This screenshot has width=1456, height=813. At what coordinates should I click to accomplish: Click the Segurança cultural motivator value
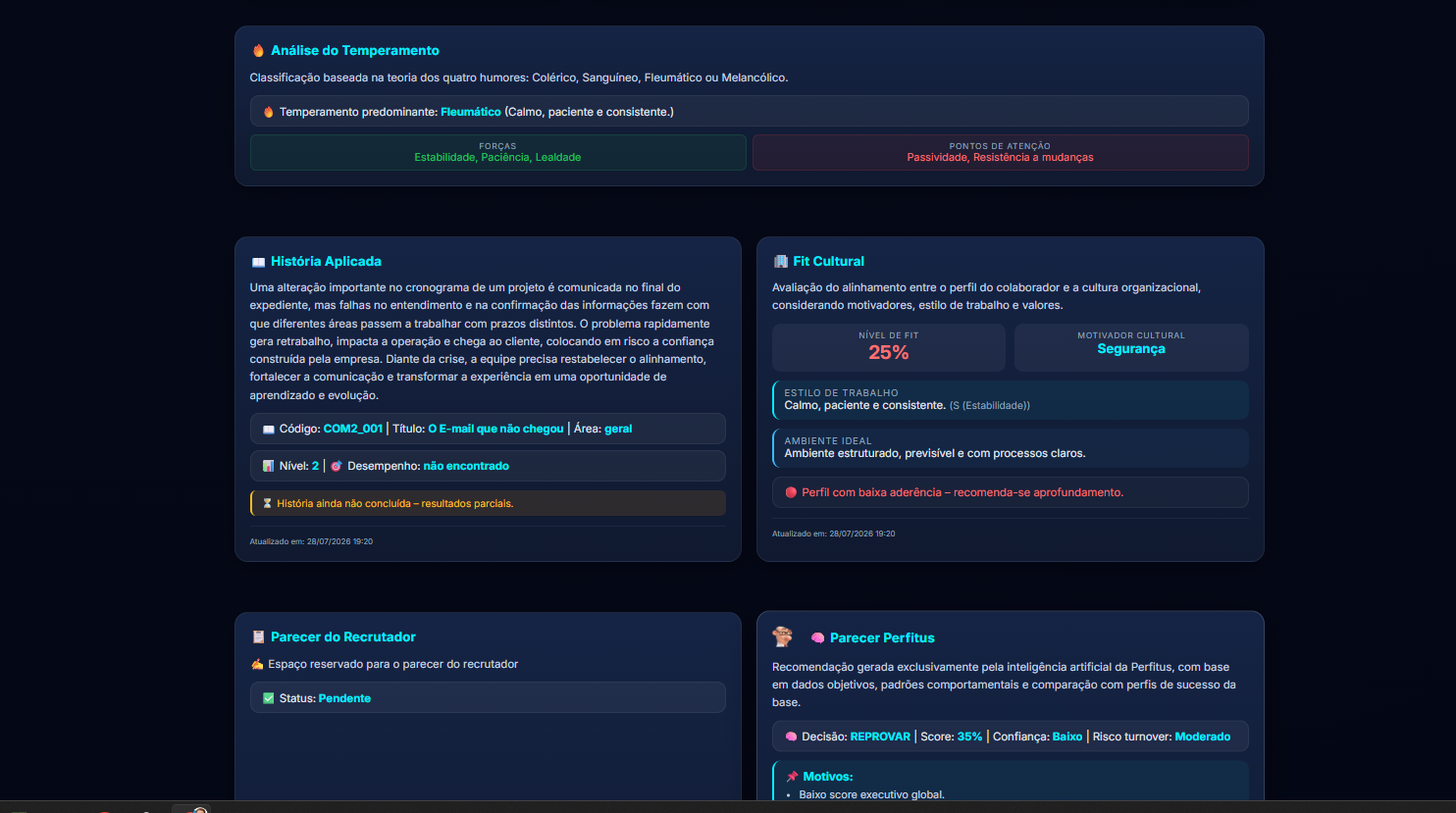(1131, 349)
